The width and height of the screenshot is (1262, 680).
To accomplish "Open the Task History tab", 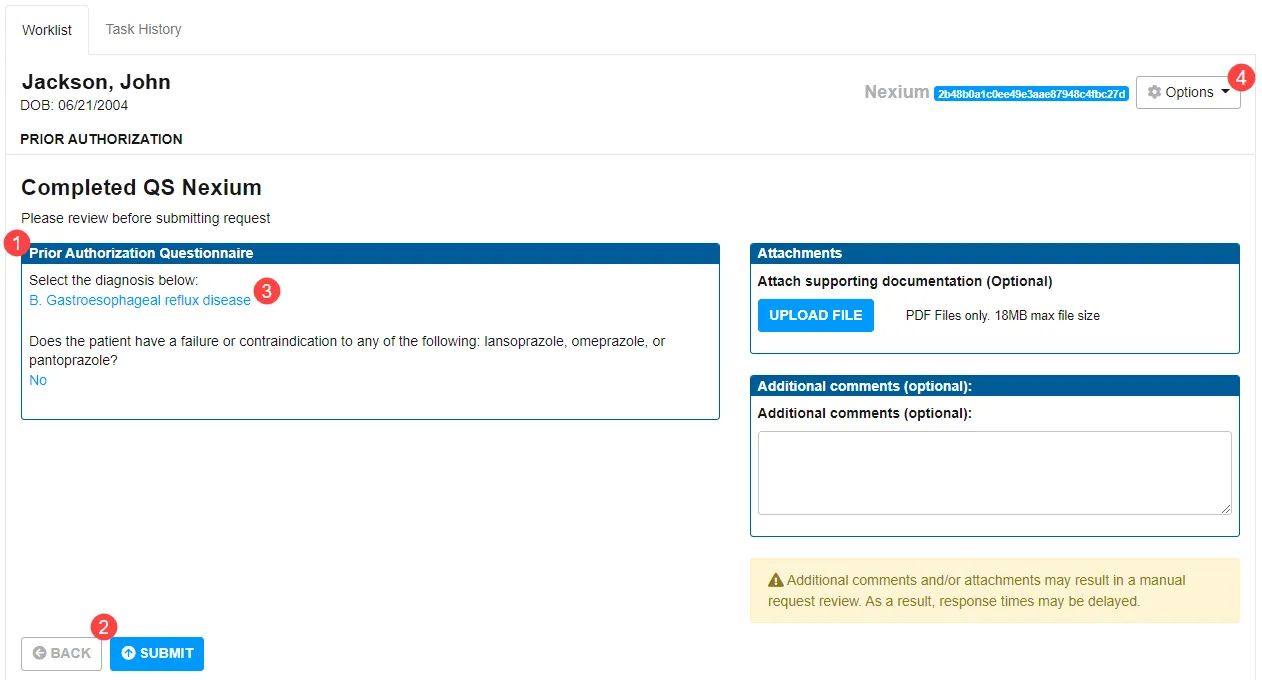I will pyautogui.click(x=143, y=29).
